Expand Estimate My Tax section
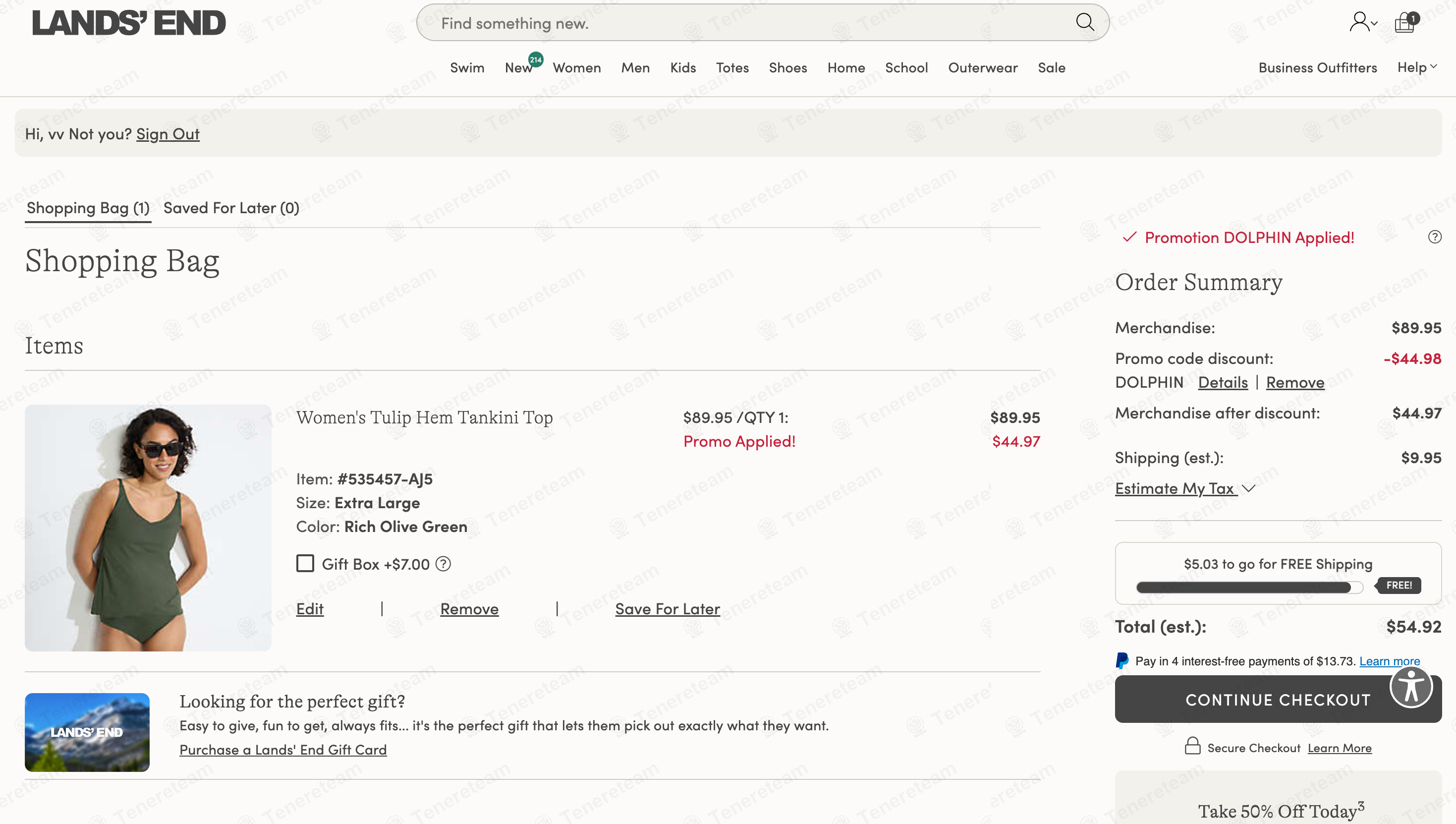Image resolution: width=1456 pixels, height=824 pixels. (x=1185, y=488)
